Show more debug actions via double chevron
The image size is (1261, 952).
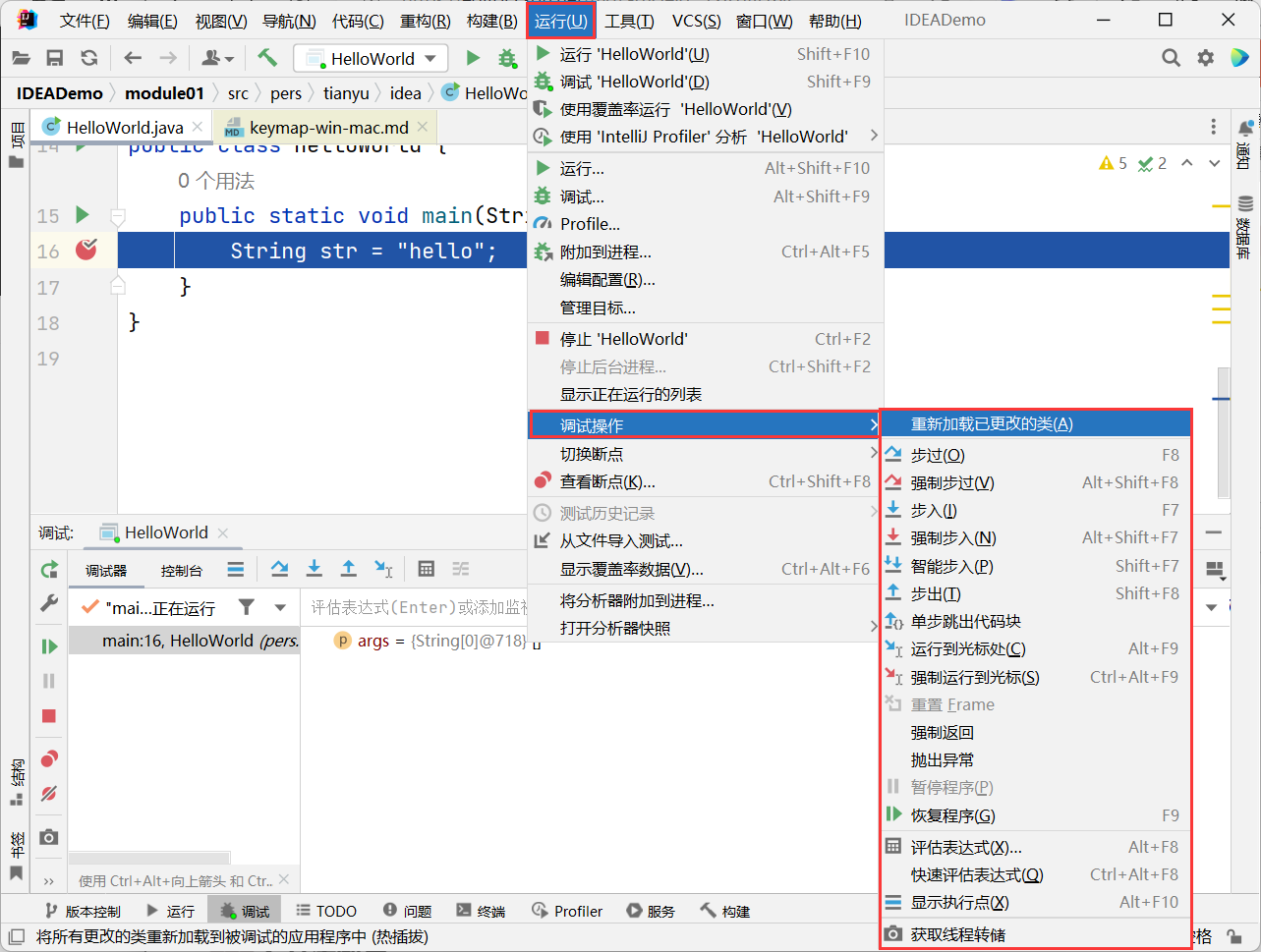(49, 880)
